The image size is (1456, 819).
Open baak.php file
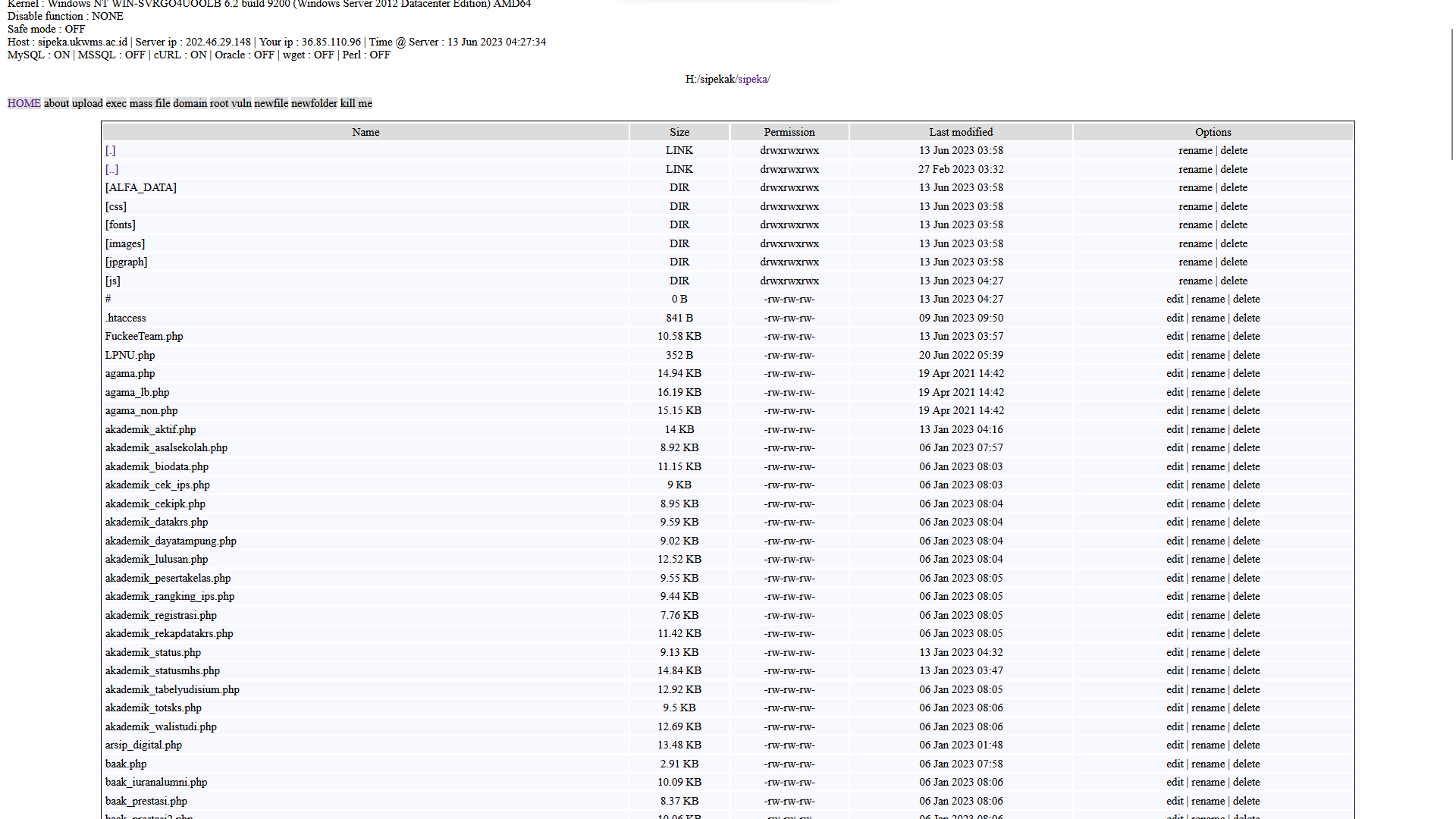126,764
